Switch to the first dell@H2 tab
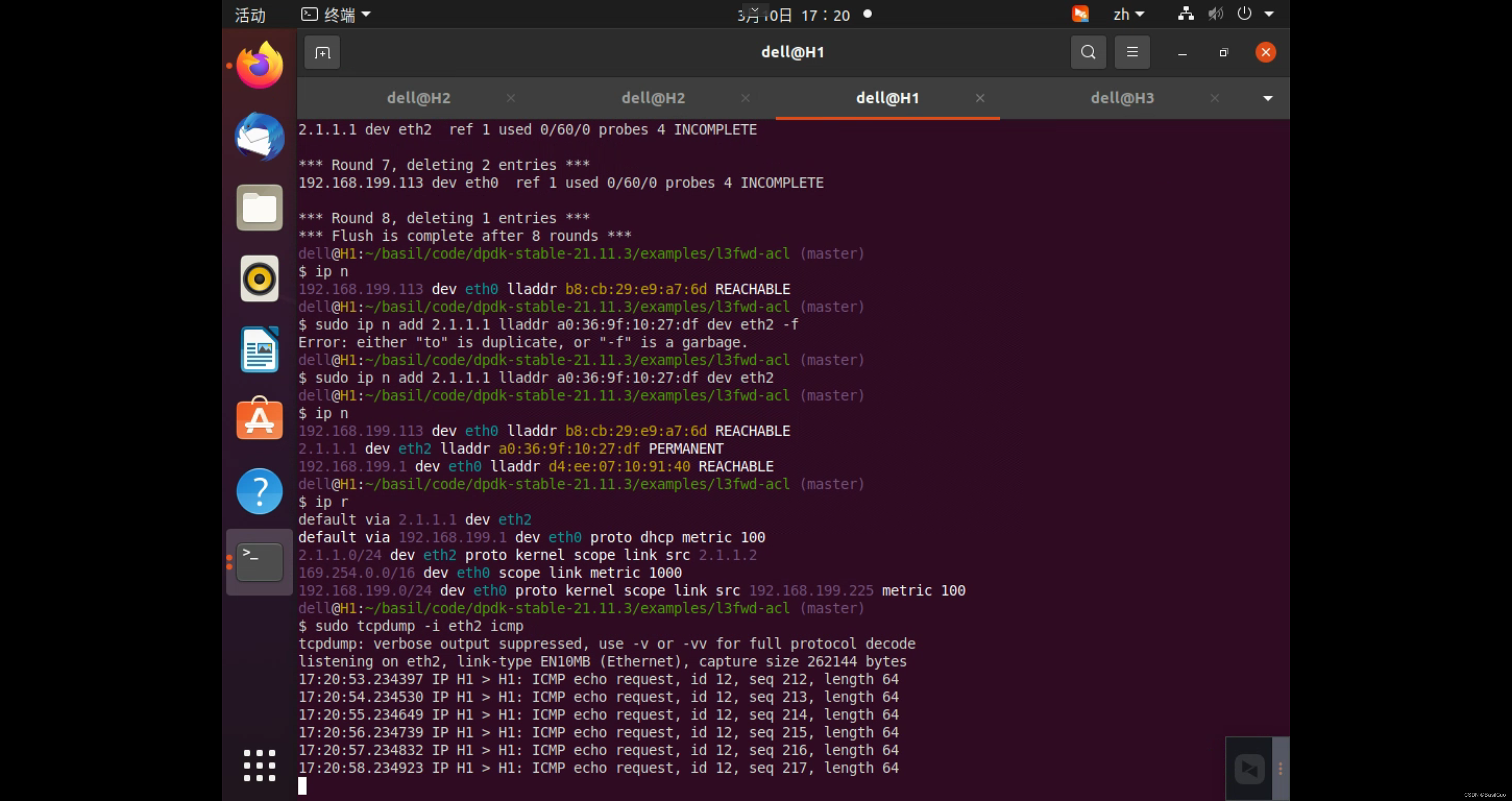This screenshot has width=1512, height=801. (419, 98)
